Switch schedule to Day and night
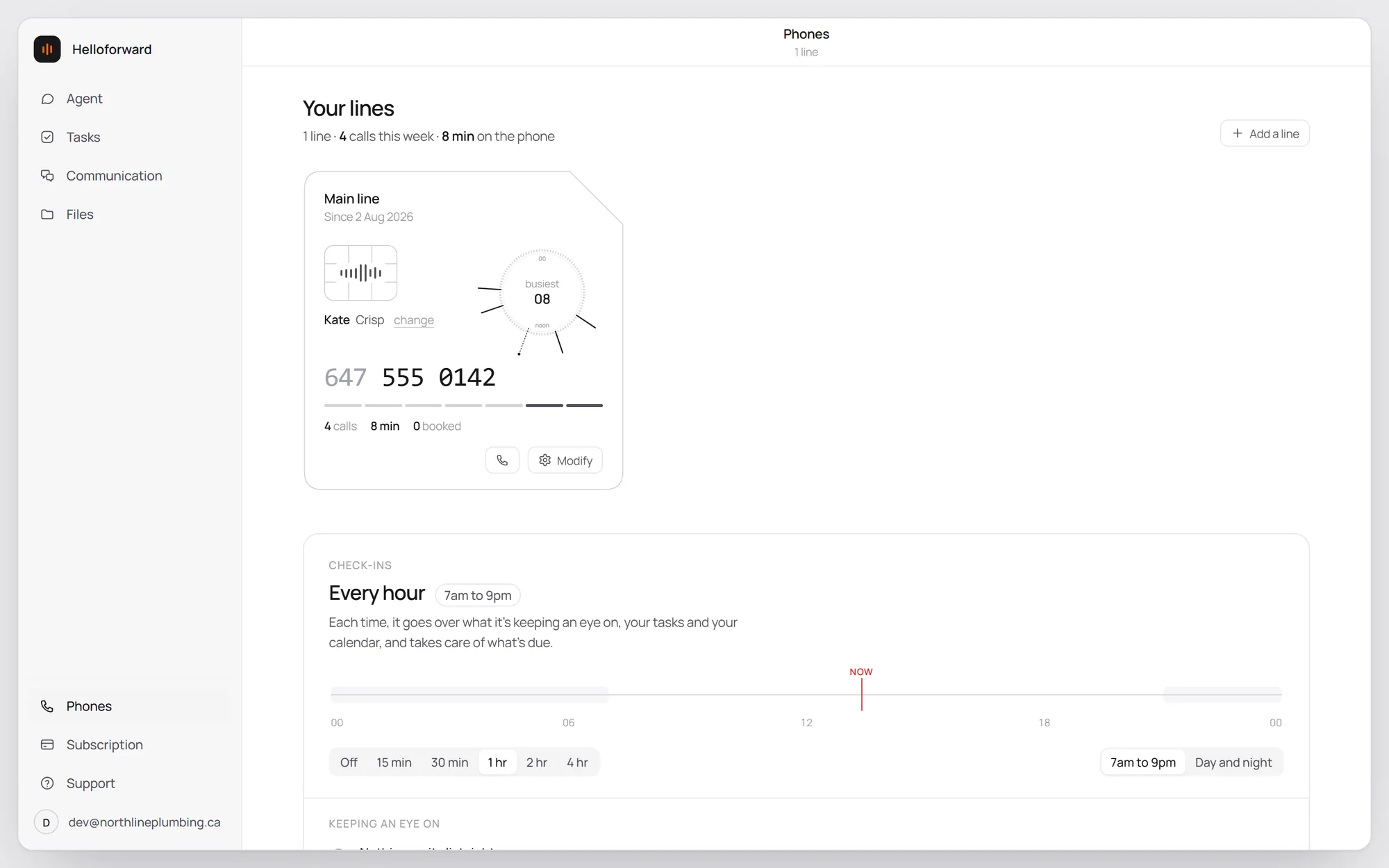Image resolution: width=1389 pixels, height=868 pixels. [x=1233, y=762]
